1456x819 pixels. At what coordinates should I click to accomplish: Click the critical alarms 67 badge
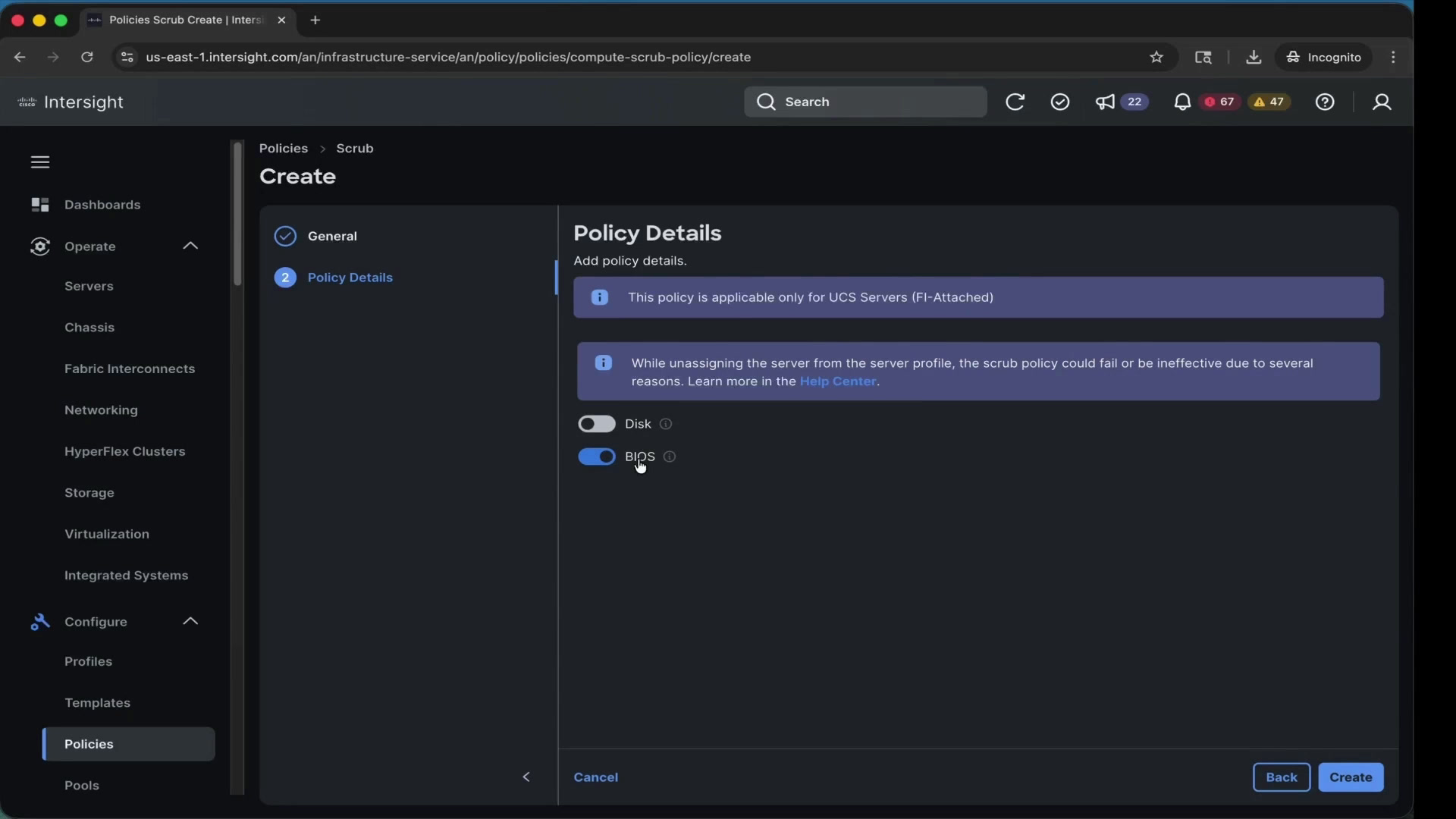tap(1220, 102)
